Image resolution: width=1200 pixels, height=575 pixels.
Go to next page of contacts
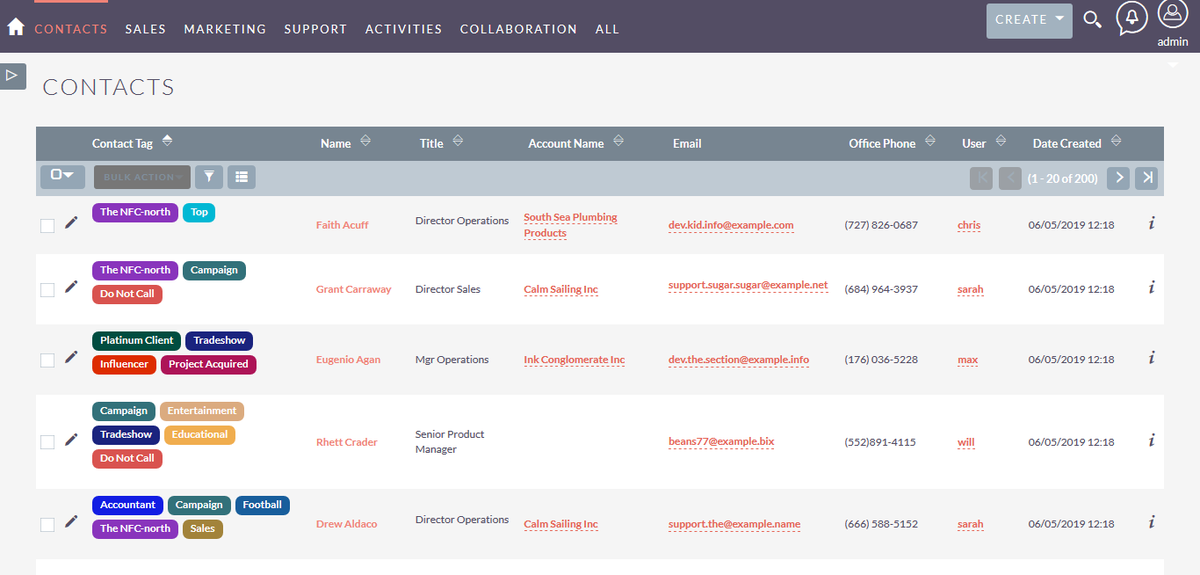[1119, 178]
